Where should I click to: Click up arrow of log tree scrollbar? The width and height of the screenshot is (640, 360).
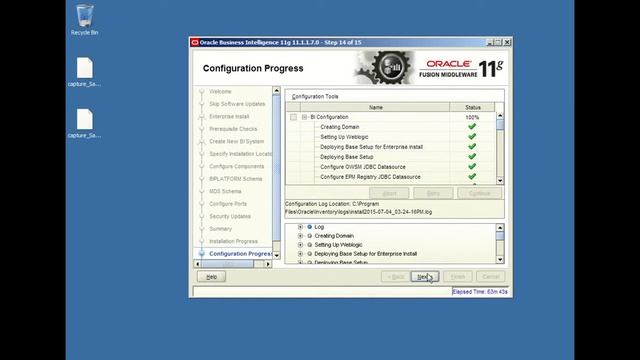coord(500,227)
